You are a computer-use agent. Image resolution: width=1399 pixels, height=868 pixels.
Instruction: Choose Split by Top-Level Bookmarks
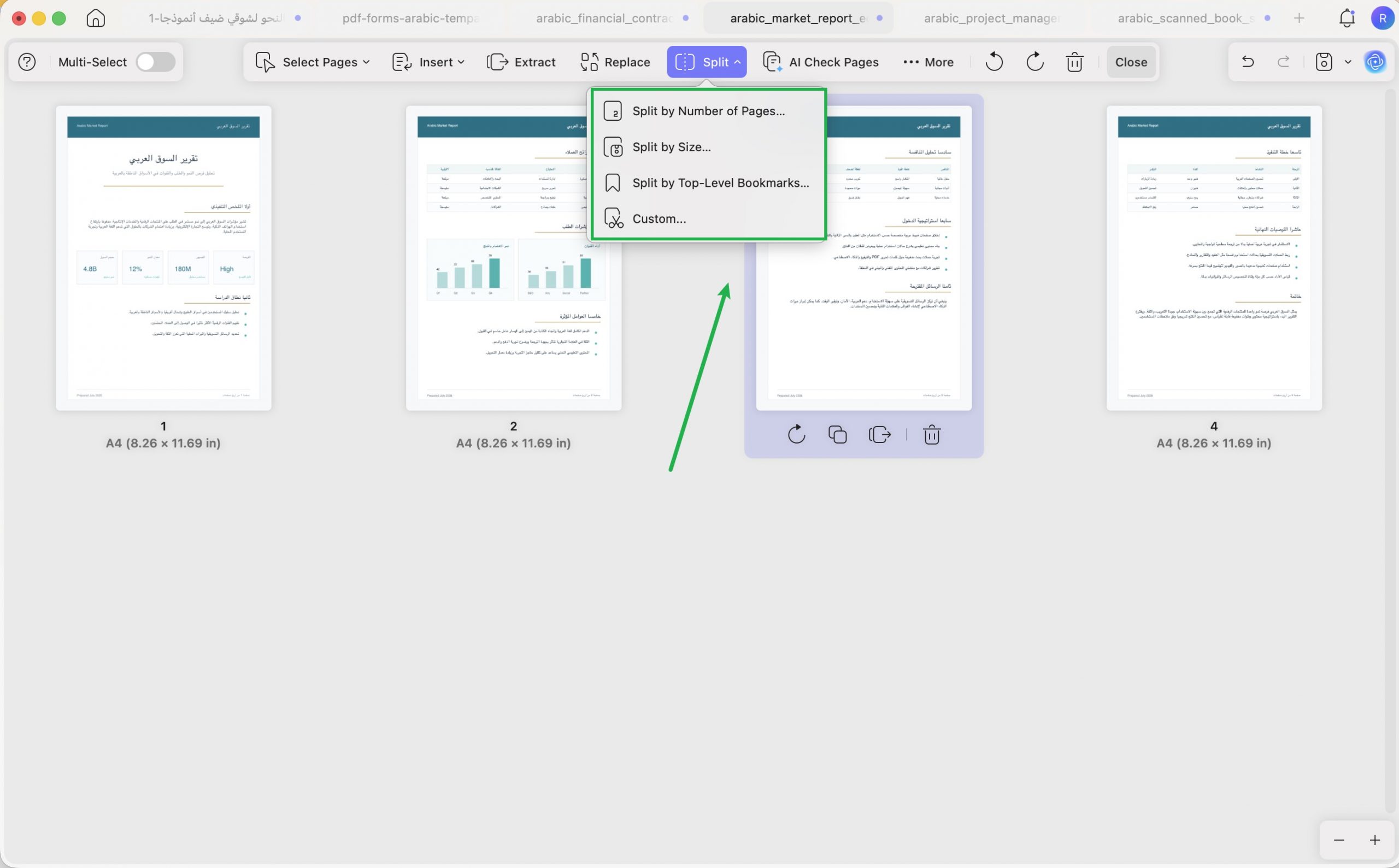click(709, 182)
